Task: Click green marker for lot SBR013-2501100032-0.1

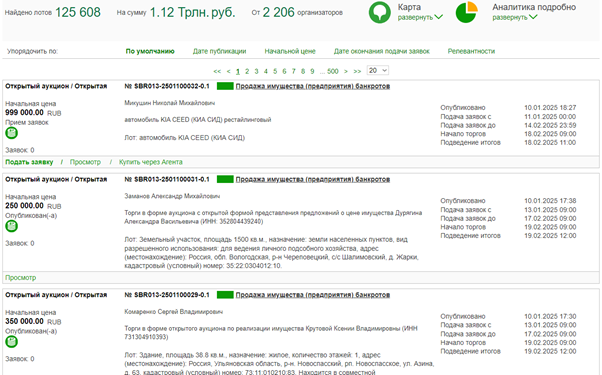Action: pyautogui.click(x=225, y=86)
